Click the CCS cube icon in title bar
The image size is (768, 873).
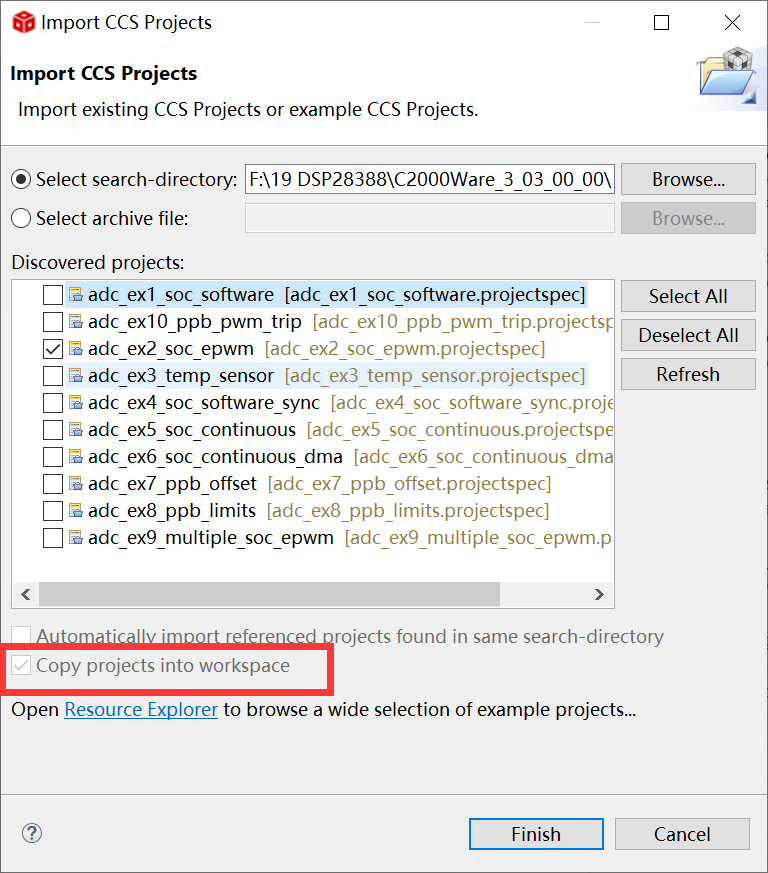[22, 22]
